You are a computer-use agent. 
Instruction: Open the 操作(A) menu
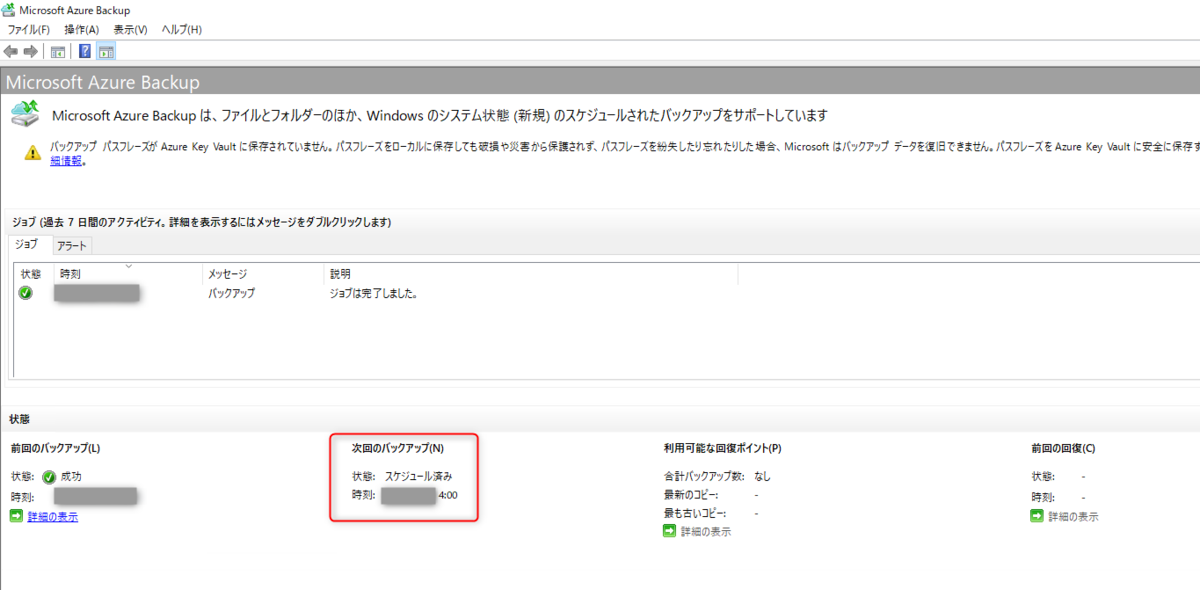82,29
